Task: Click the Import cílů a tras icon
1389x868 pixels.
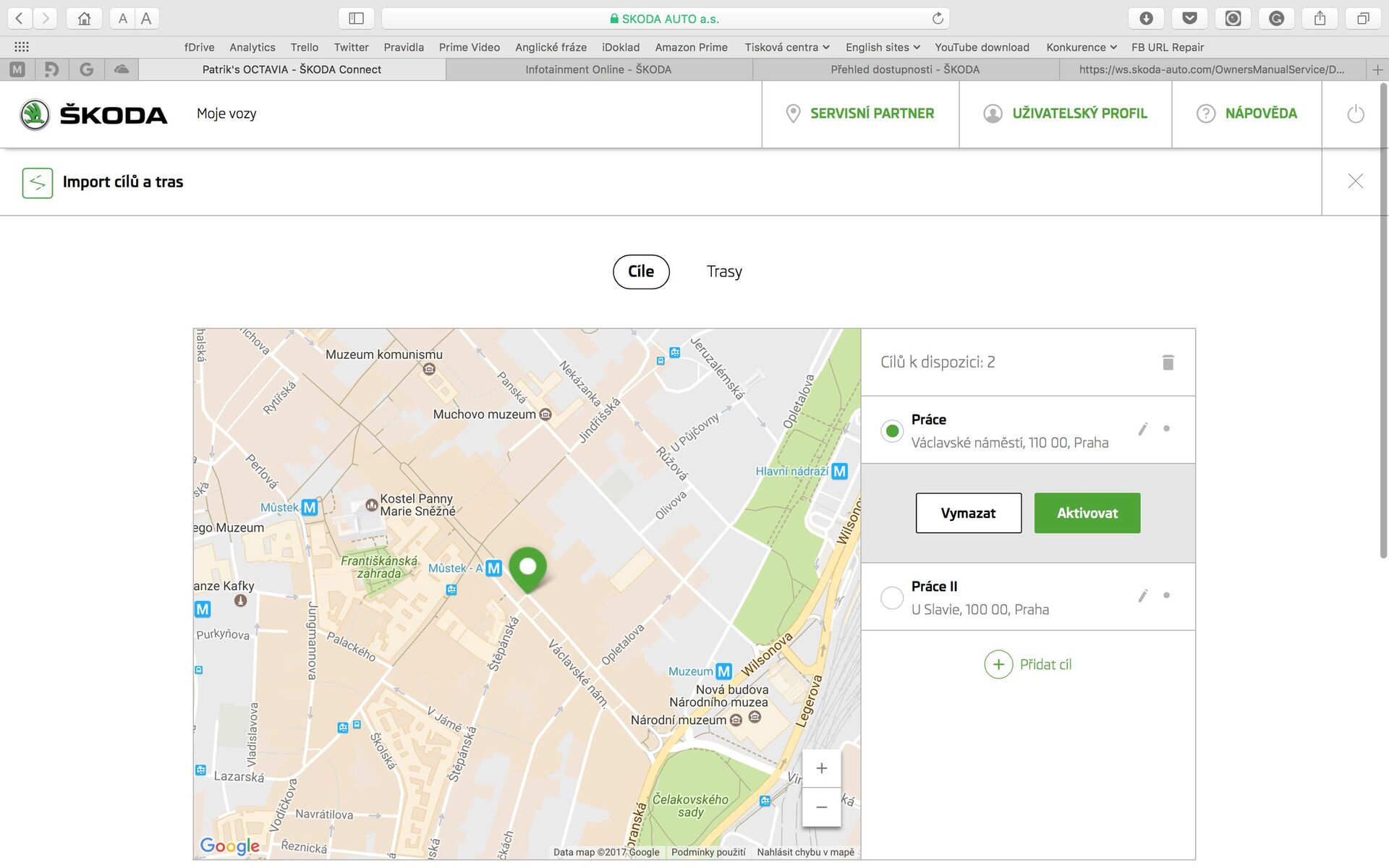Action: pyautogui.click(x=37, y=182)
